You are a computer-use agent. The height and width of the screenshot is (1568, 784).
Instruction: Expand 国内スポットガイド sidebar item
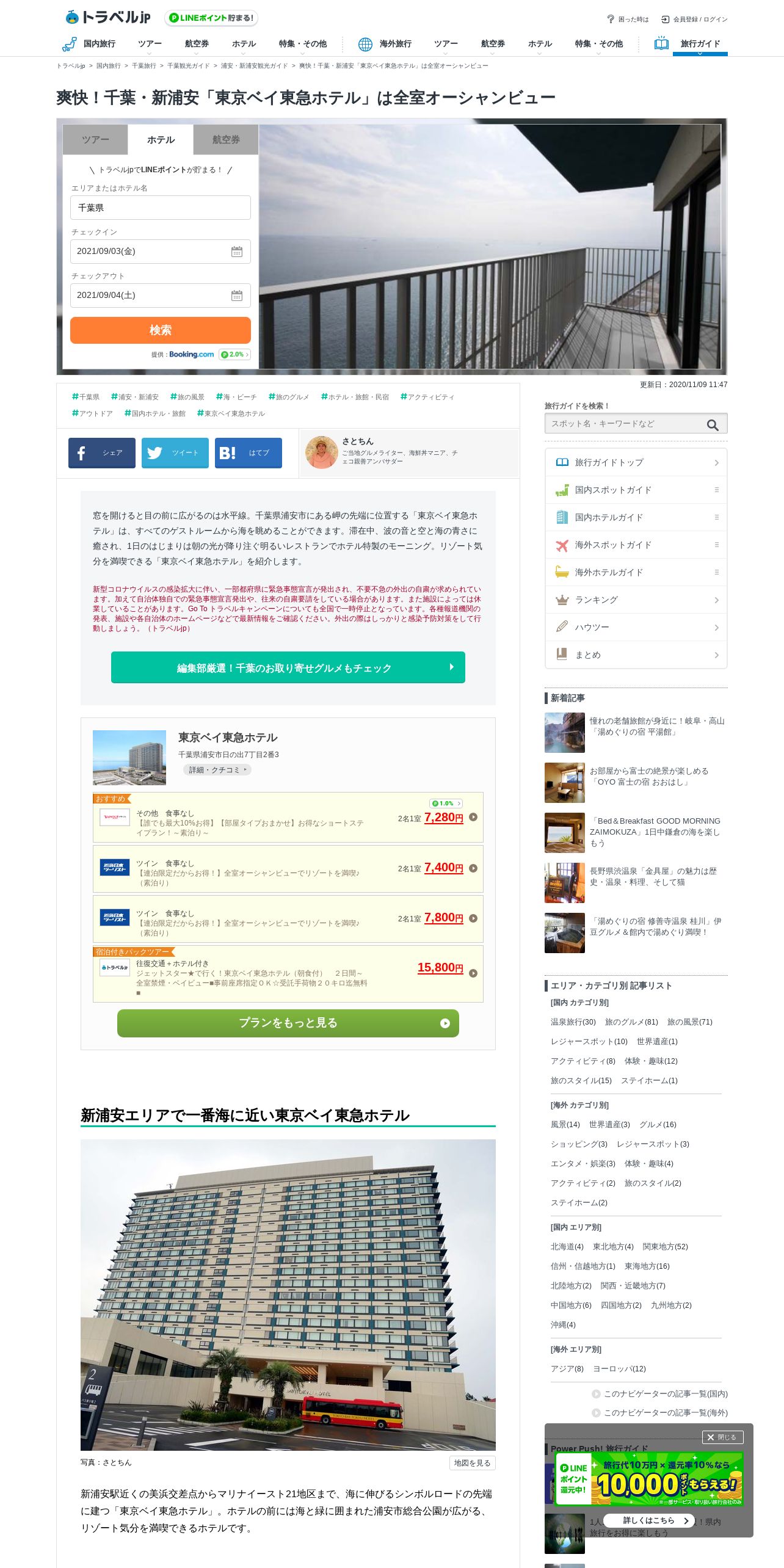636,490
